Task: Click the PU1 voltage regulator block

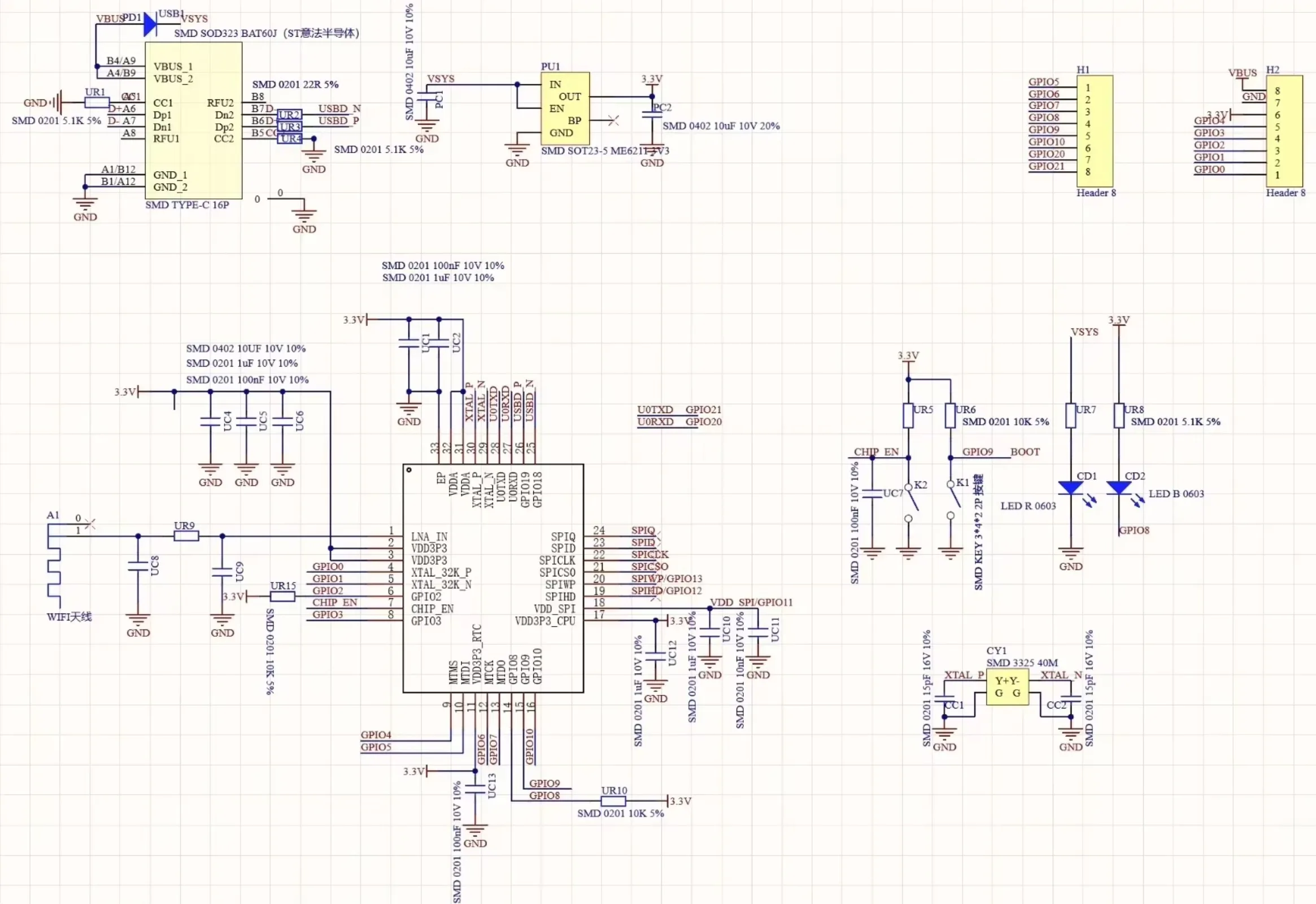Action: pyautogui.click(x=565, y=108)
